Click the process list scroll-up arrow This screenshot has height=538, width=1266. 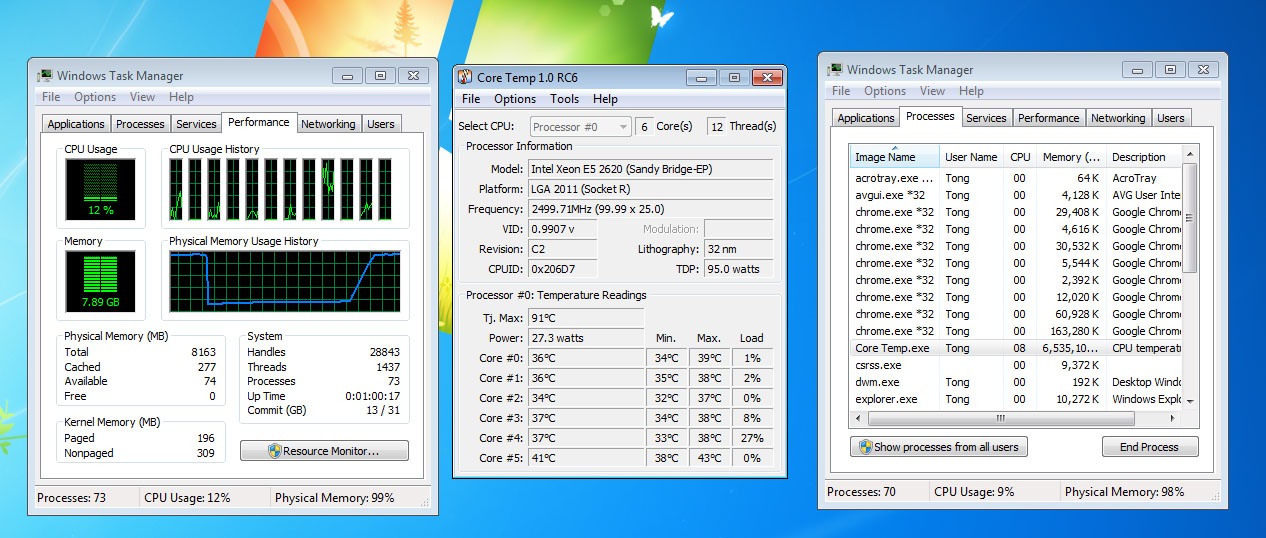click(1190, 155)
